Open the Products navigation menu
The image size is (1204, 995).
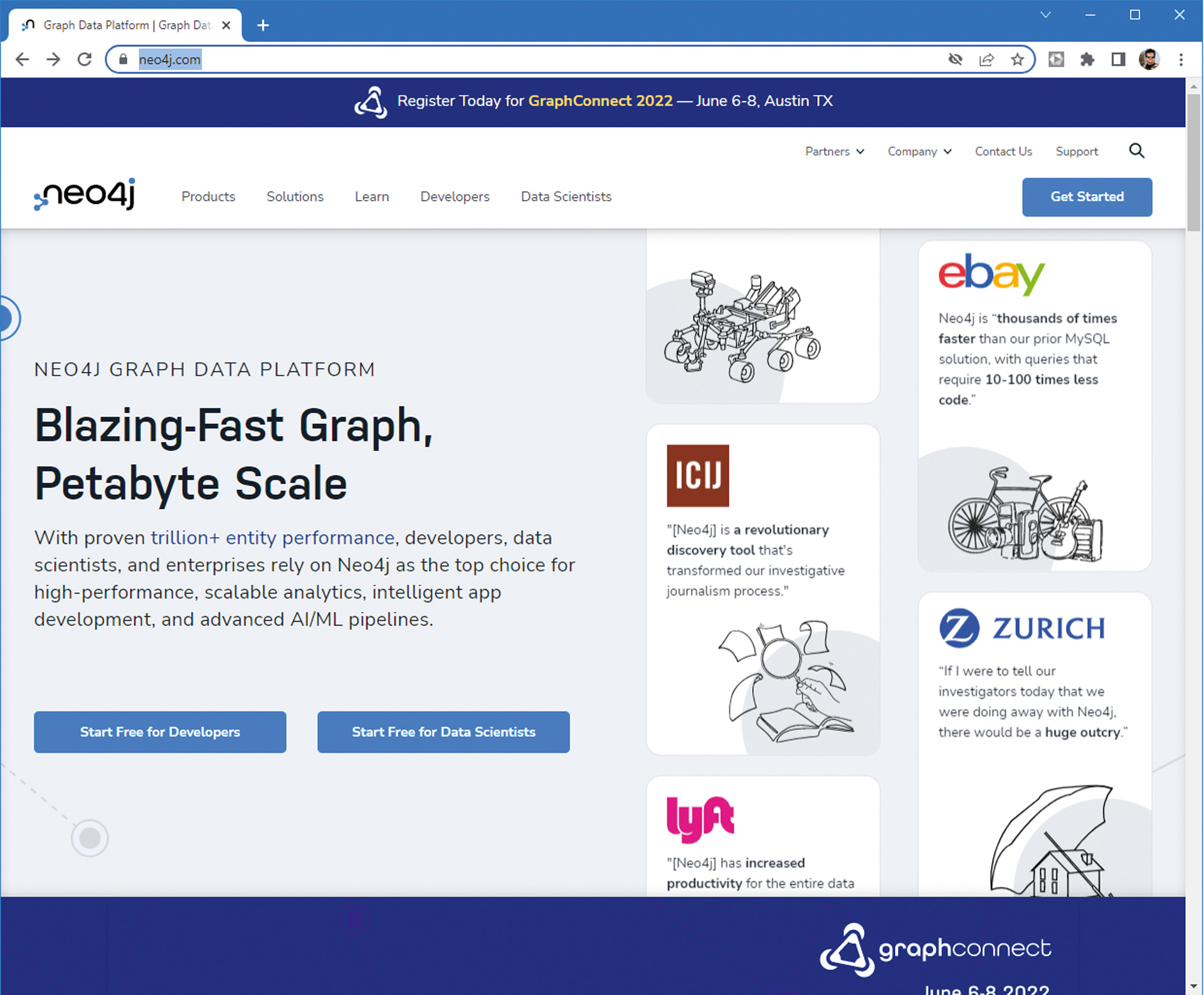coord(208,196)
